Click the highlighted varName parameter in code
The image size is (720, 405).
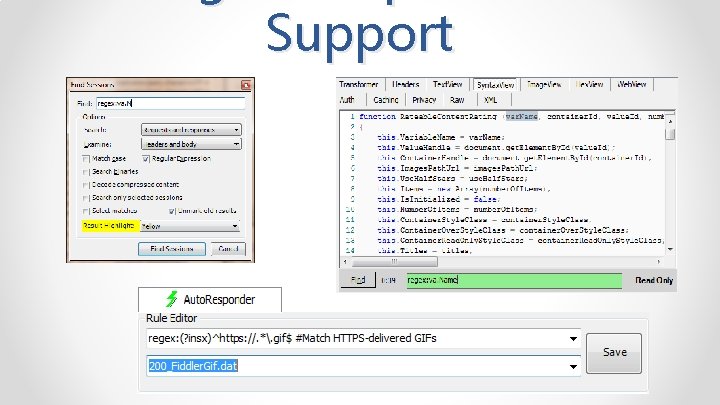(522, 117)
